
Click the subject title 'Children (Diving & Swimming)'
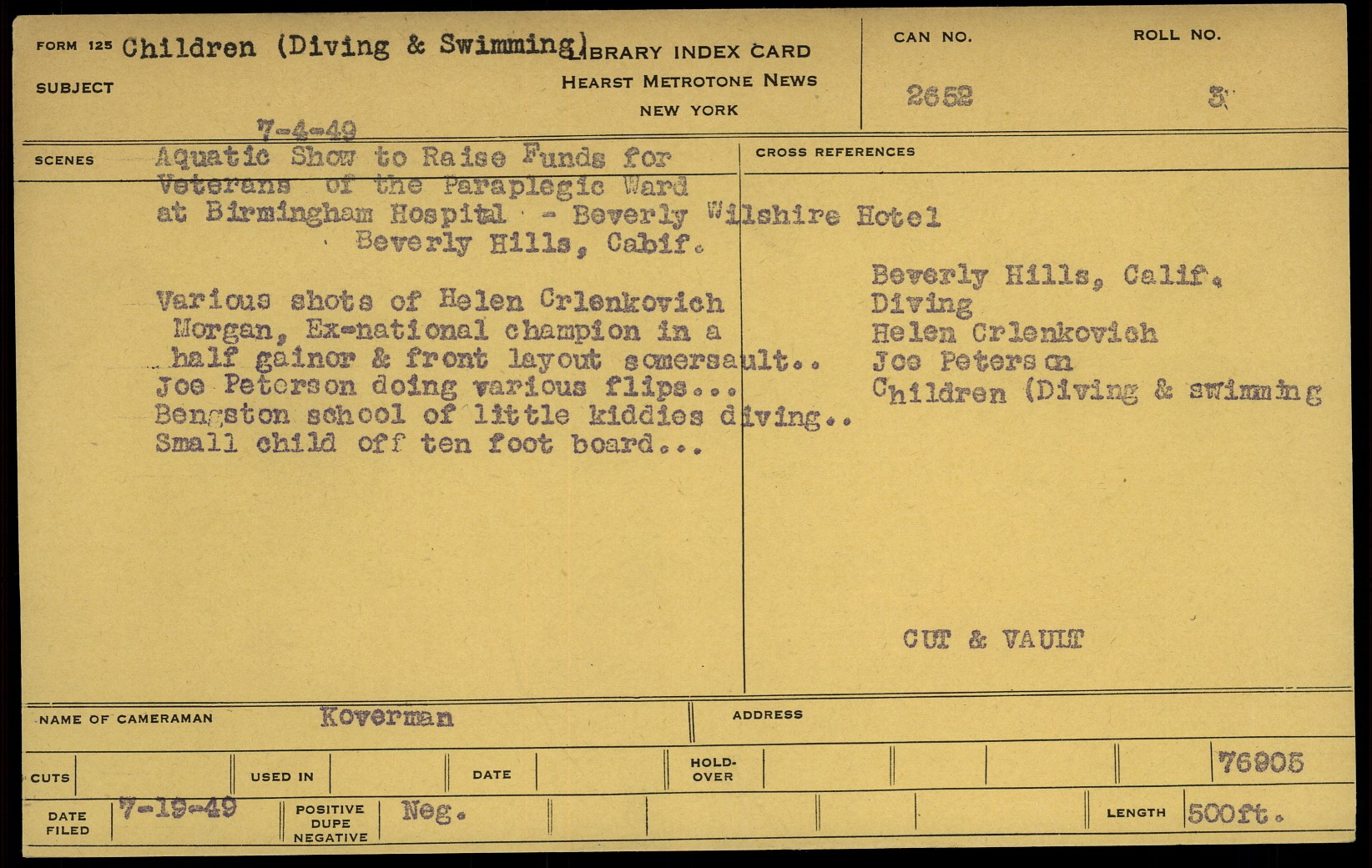pos(355,46)
